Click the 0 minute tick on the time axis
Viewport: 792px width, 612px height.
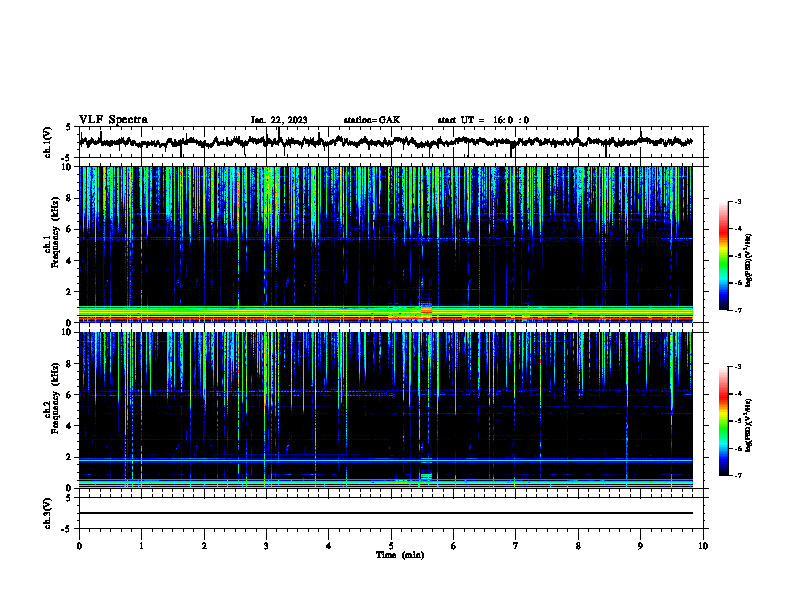point(79,546)
